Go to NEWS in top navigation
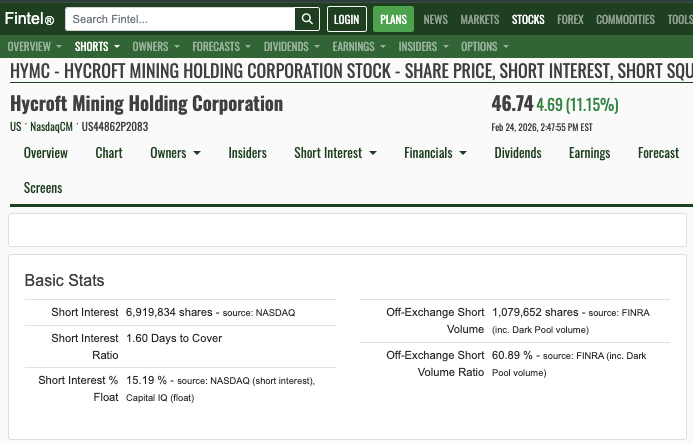The width and height of the screenshot is (693, 443). pos(435,19)
